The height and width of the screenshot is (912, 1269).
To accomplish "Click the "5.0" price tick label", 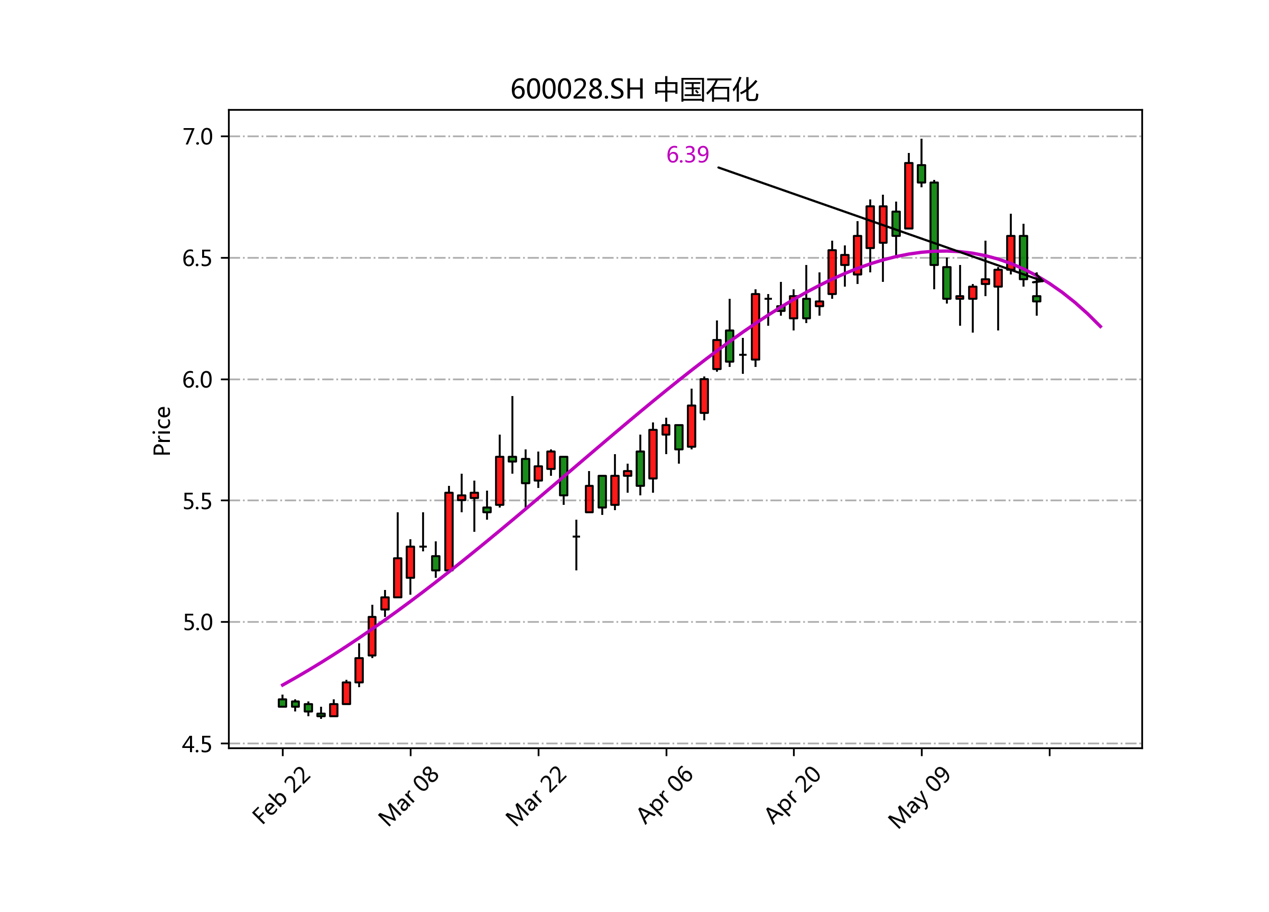I will point(200,622).
